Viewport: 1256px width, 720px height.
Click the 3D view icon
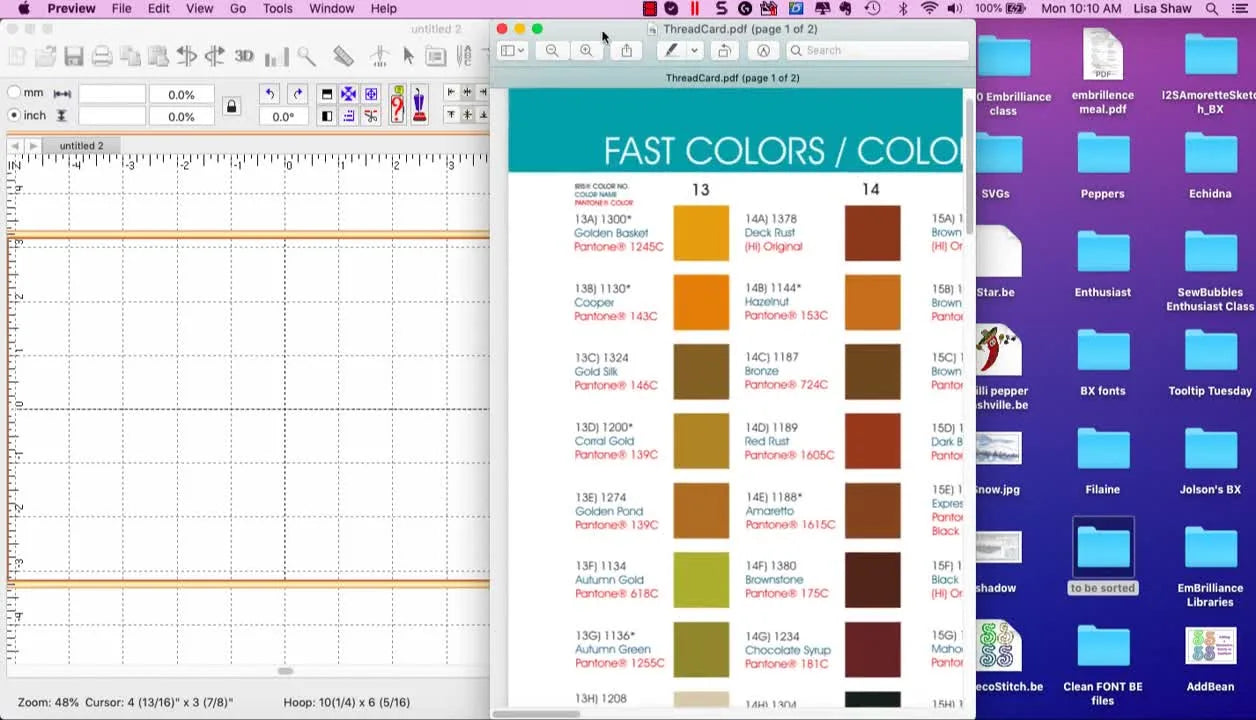pos(244,56)
